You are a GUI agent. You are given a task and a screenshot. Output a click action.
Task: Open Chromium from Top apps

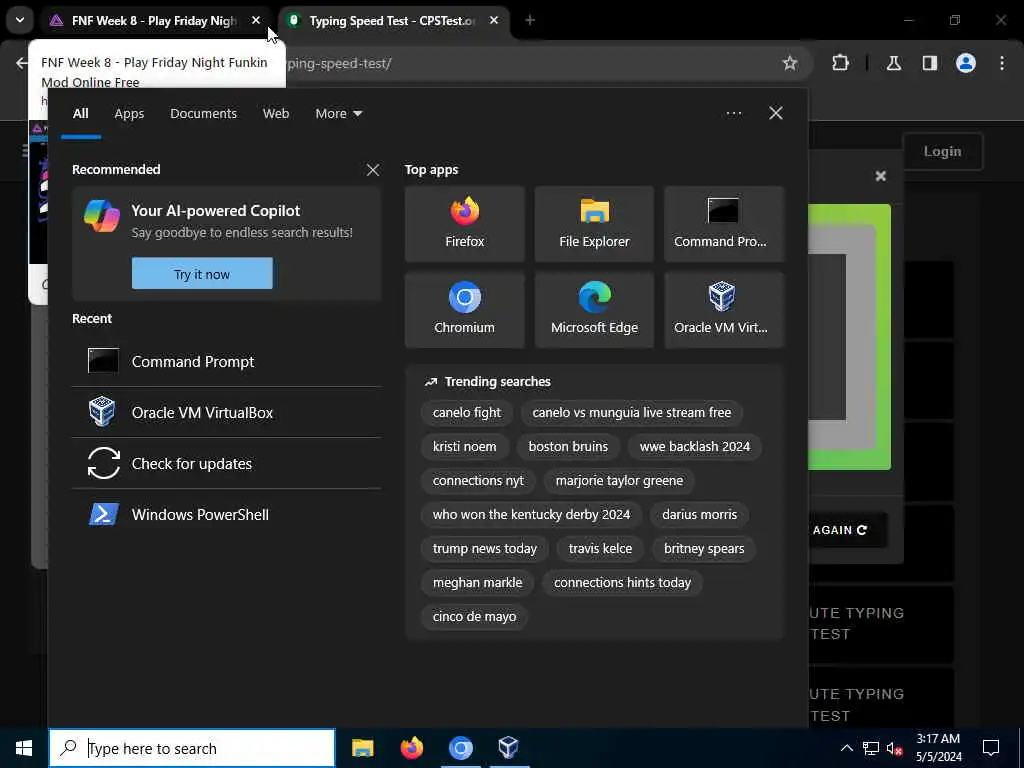pyautogui.click(x=464, y=310)
